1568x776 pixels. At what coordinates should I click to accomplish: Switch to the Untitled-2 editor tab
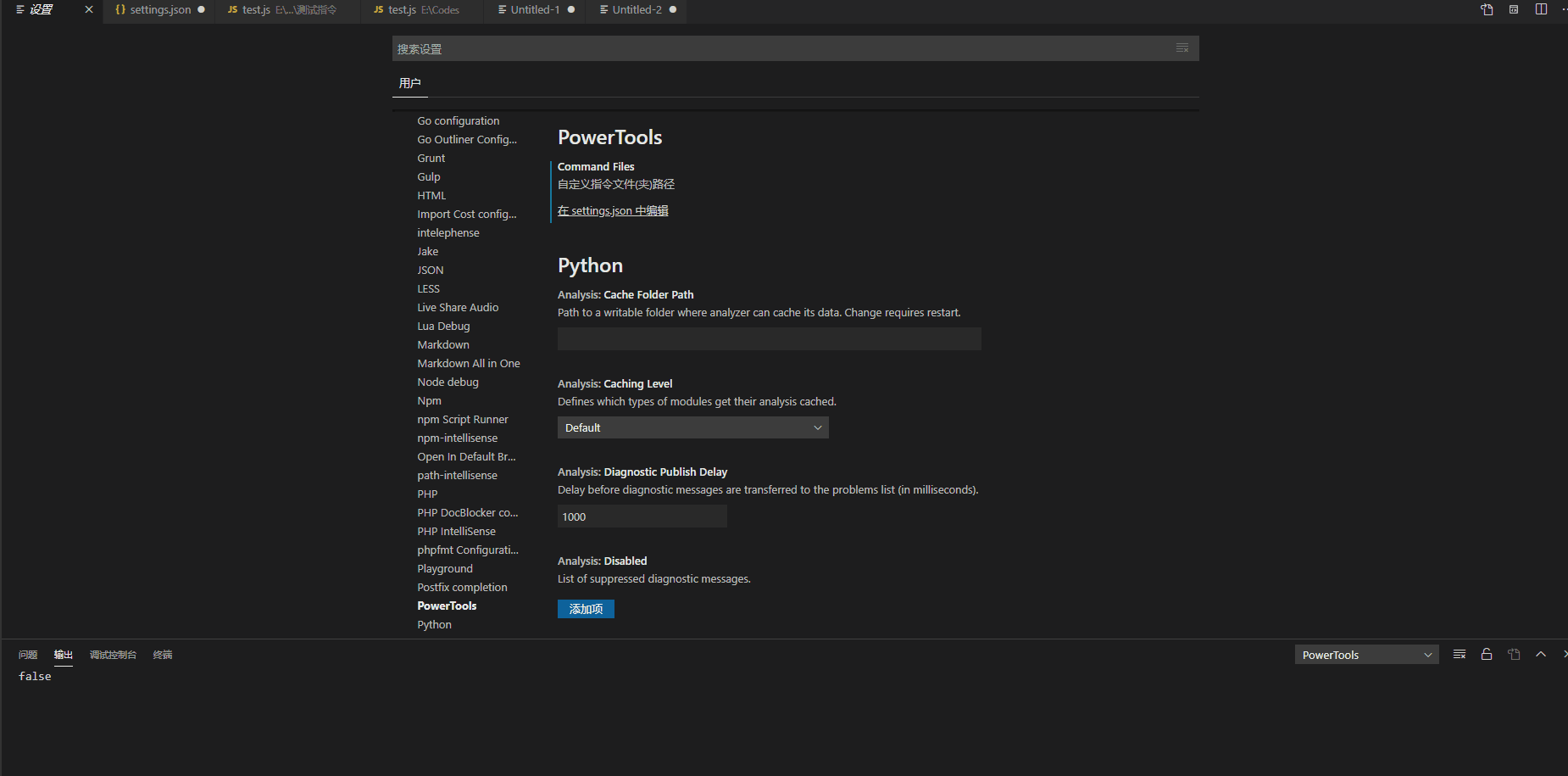coord(637,10)
